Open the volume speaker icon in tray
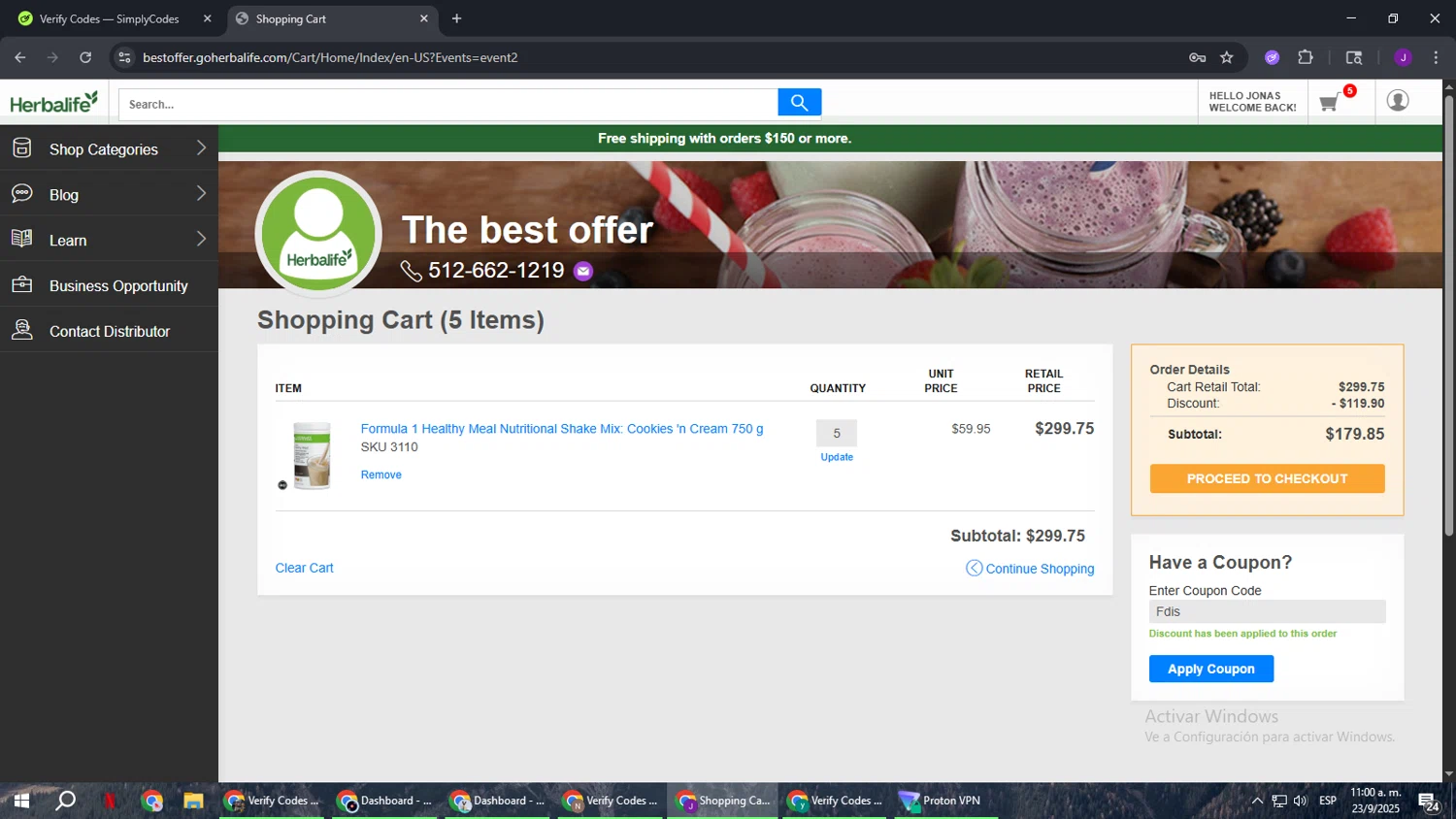This screenshot has height=819, width=1456. pyautogui.click(x=1301, y=801)
